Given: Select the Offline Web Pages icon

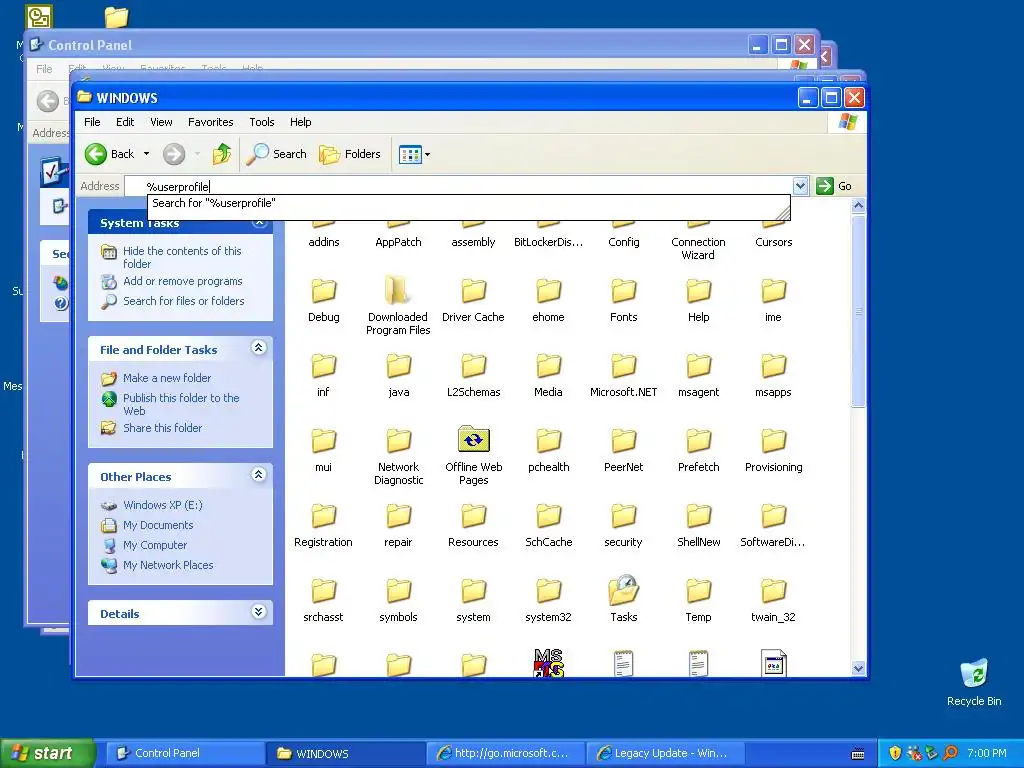Looking at the screenshot, I should pyautogui.click(x=473, y=440).
